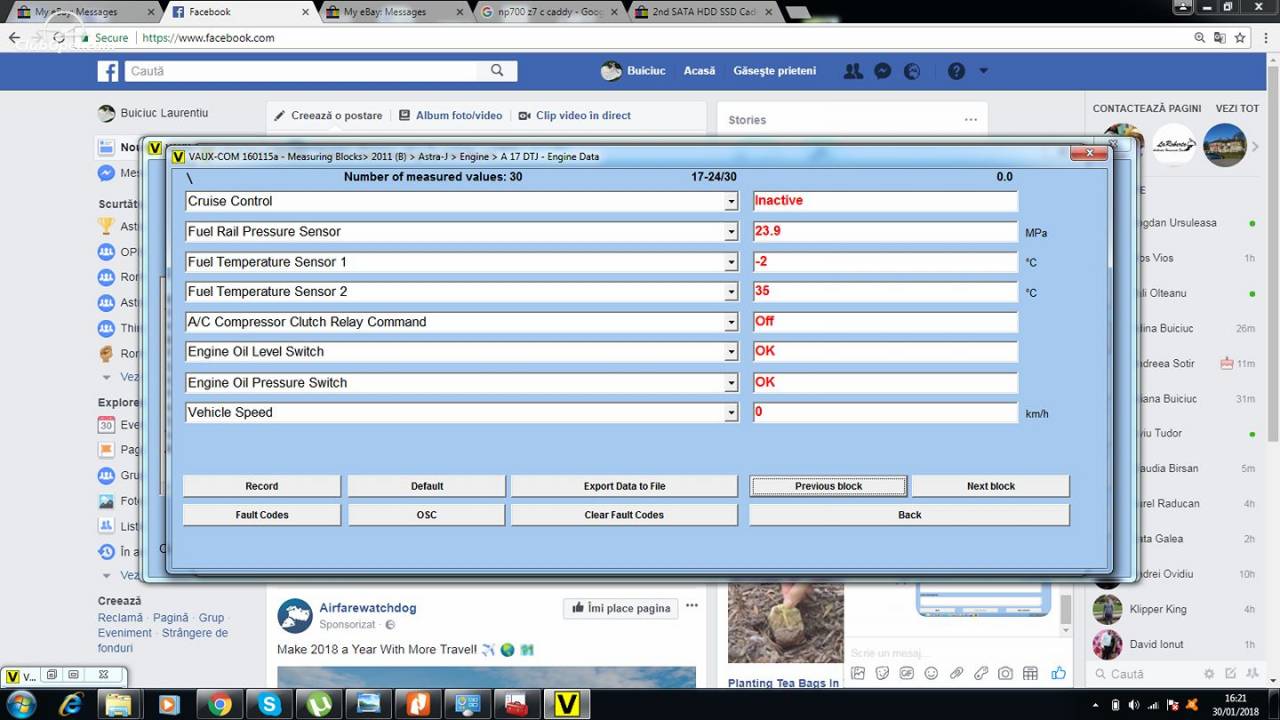Click the Facebook search box
Viewport: 1280px width, 720px height.
click(x=302, y=71)
